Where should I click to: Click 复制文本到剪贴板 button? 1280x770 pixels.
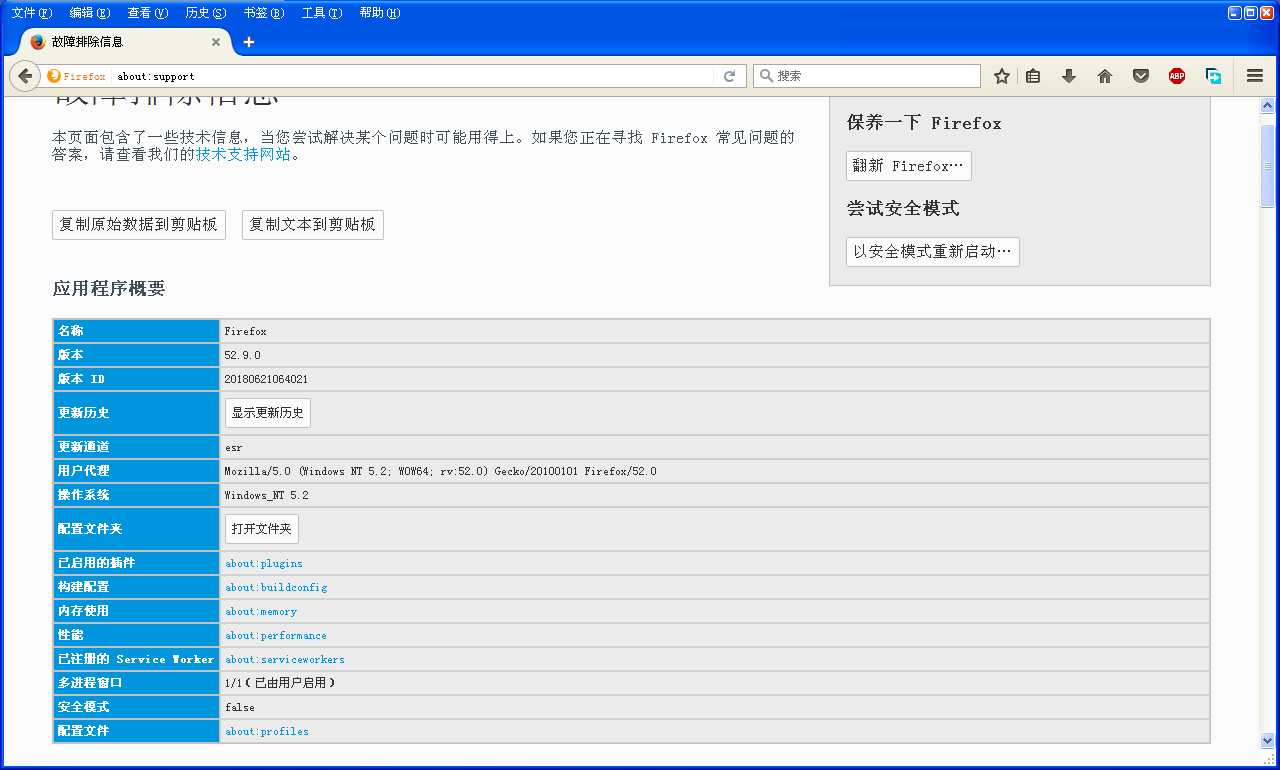coord(313,225)
